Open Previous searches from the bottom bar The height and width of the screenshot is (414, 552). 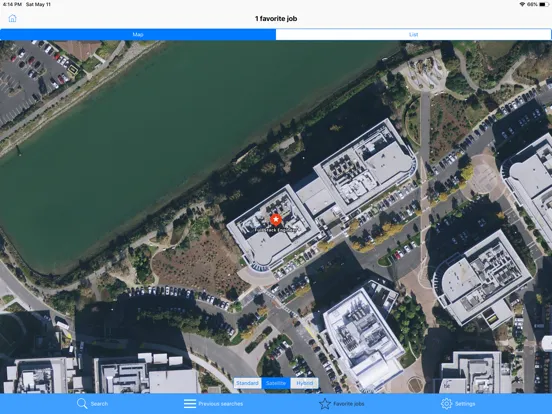[x=213, y=403]
